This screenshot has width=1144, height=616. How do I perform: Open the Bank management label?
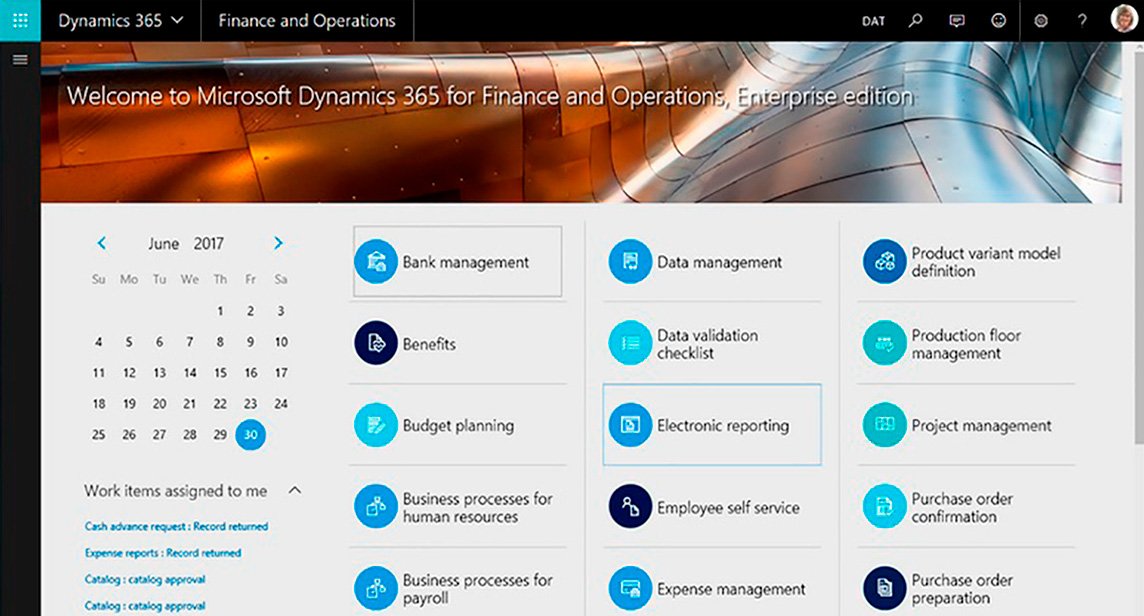[465, 262]
